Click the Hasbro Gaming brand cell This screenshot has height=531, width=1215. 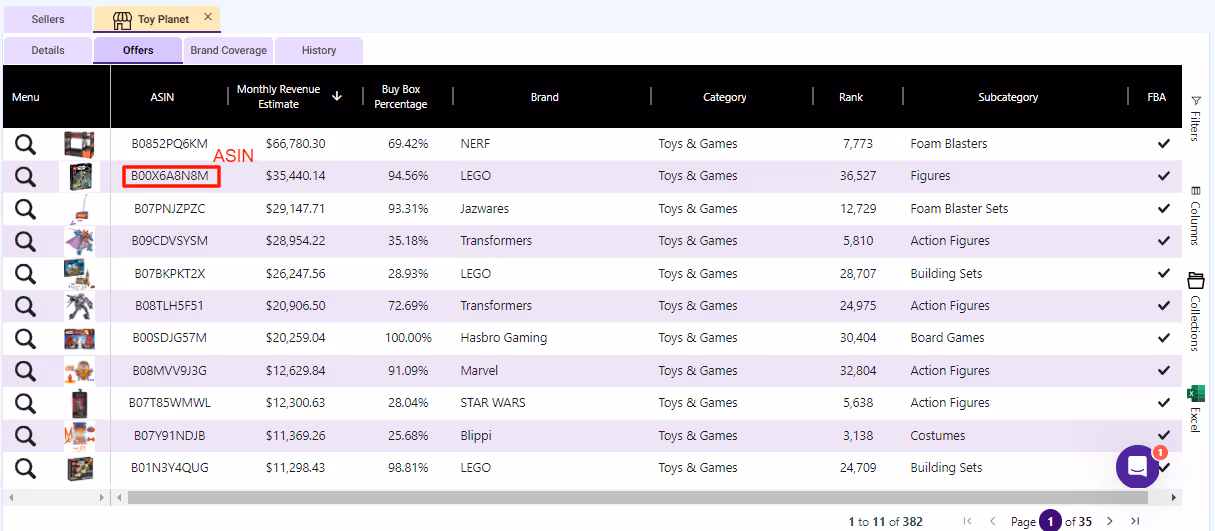(504, 338)
